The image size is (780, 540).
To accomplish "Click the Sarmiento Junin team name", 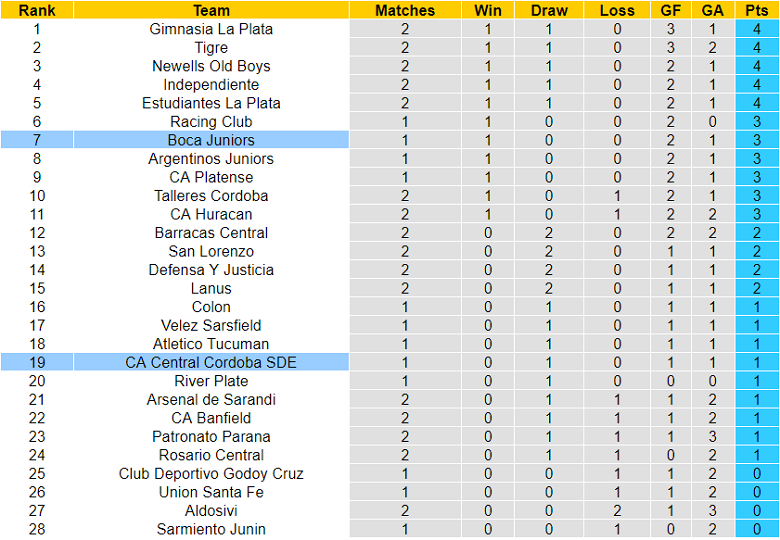I will tap(211, 529).
